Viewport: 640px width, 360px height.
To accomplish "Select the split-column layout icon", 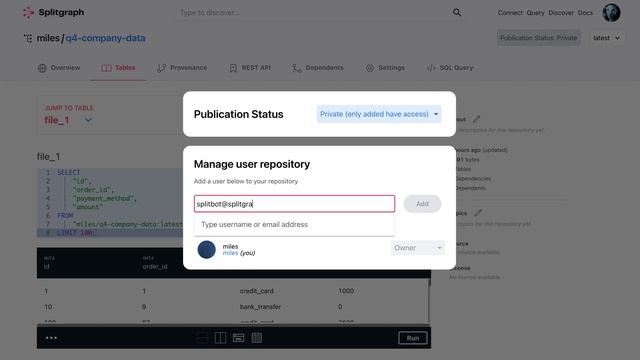I will pyautogui.click(x=220, y=338).
